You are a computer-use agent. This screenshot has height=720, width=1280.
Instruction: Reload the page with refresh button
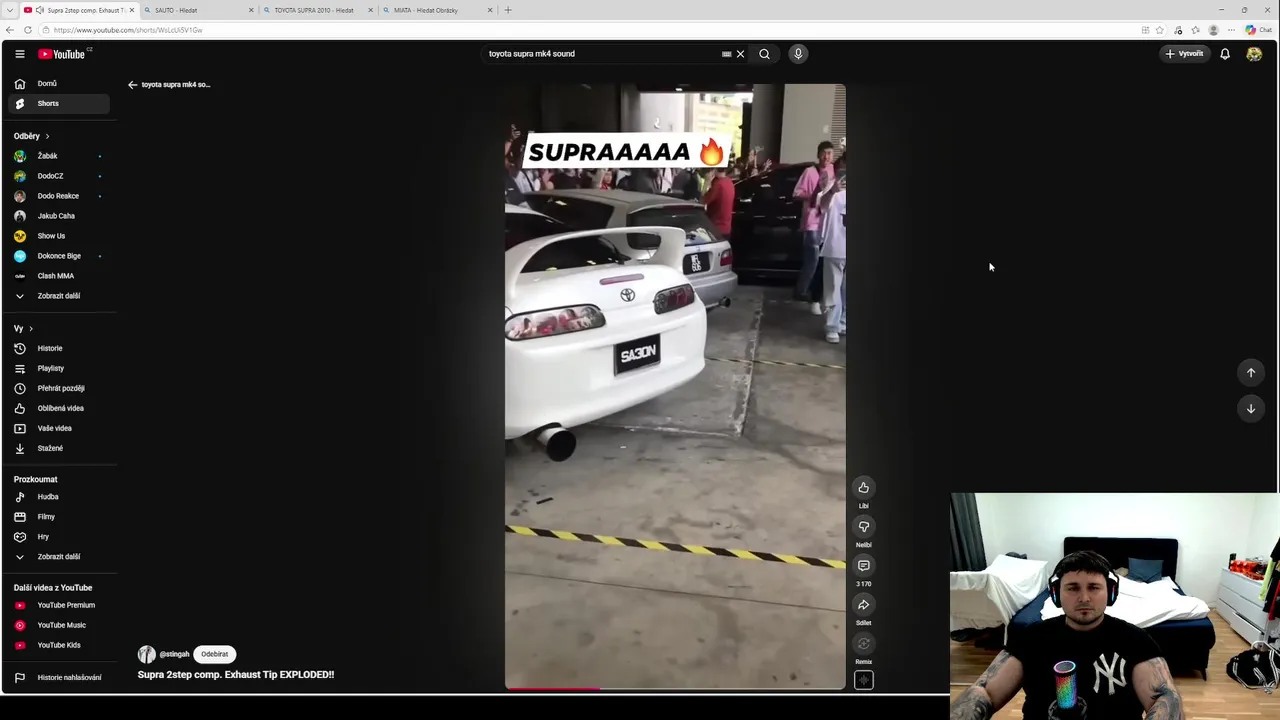pyautogui.click(x=28, y=30)
